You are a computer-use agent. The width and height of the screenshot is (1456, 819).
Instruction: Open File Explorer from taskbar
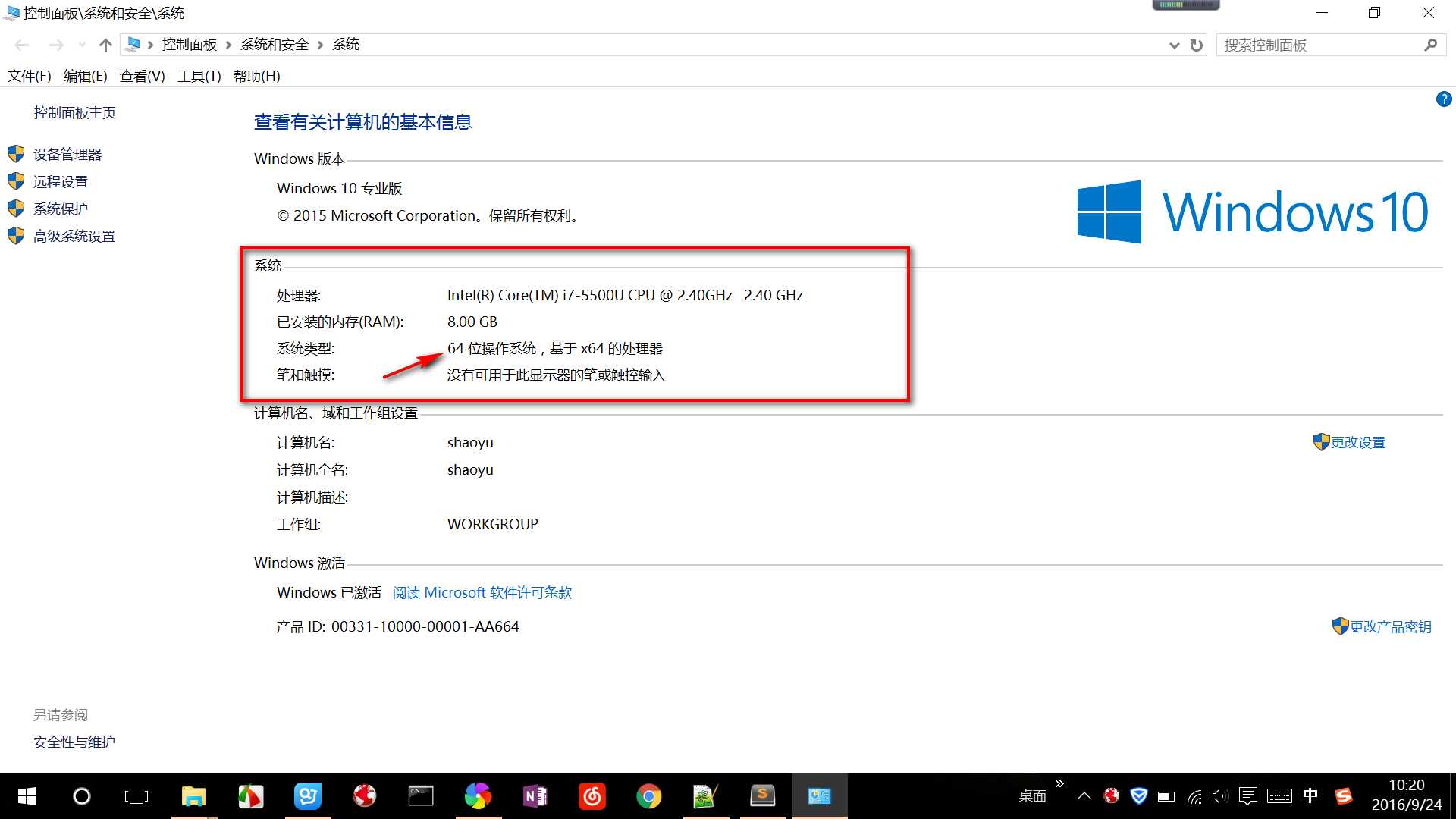click(194, 796)
